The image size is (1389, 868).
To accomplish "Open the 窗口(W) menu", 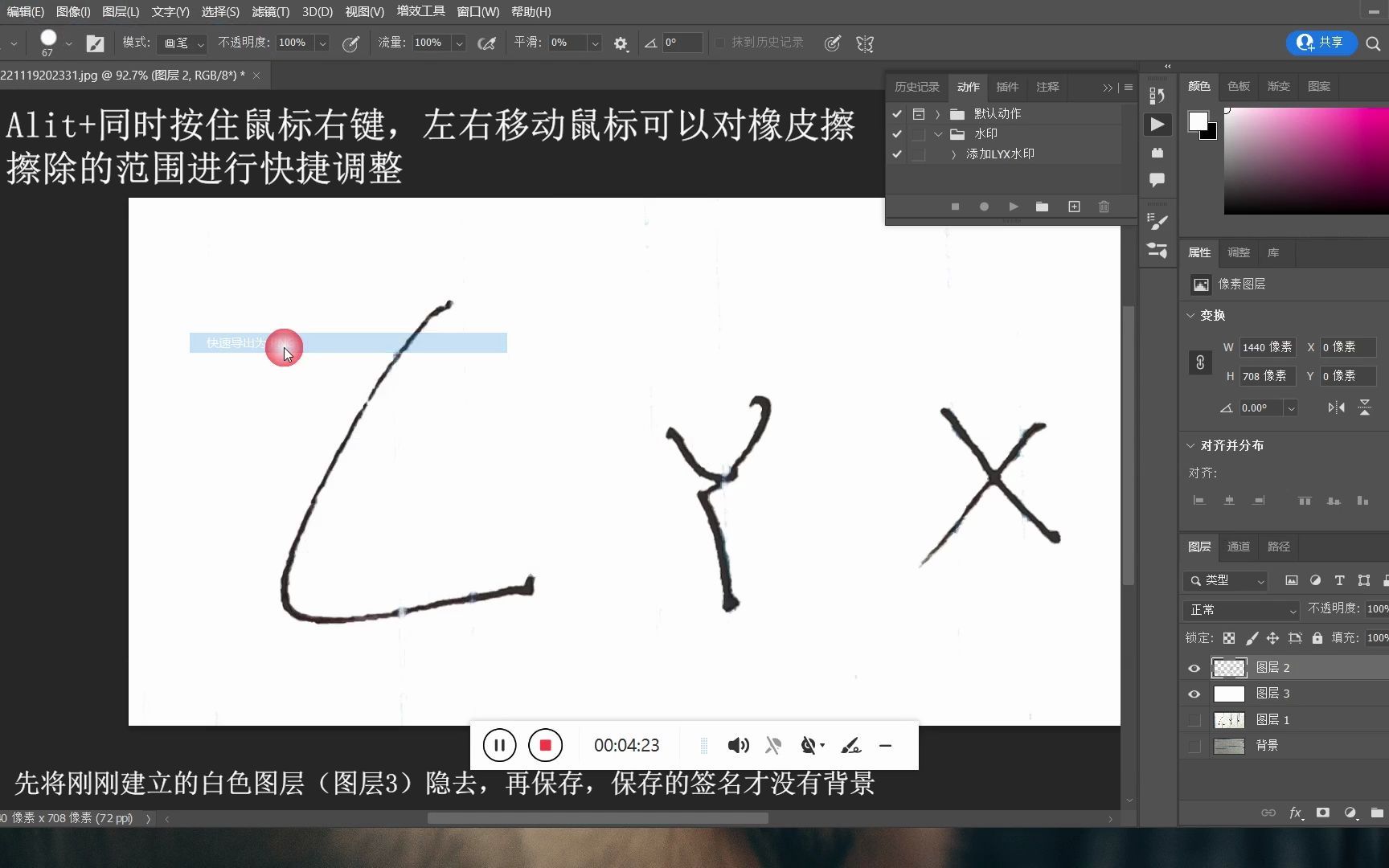I will coord(477,11).
